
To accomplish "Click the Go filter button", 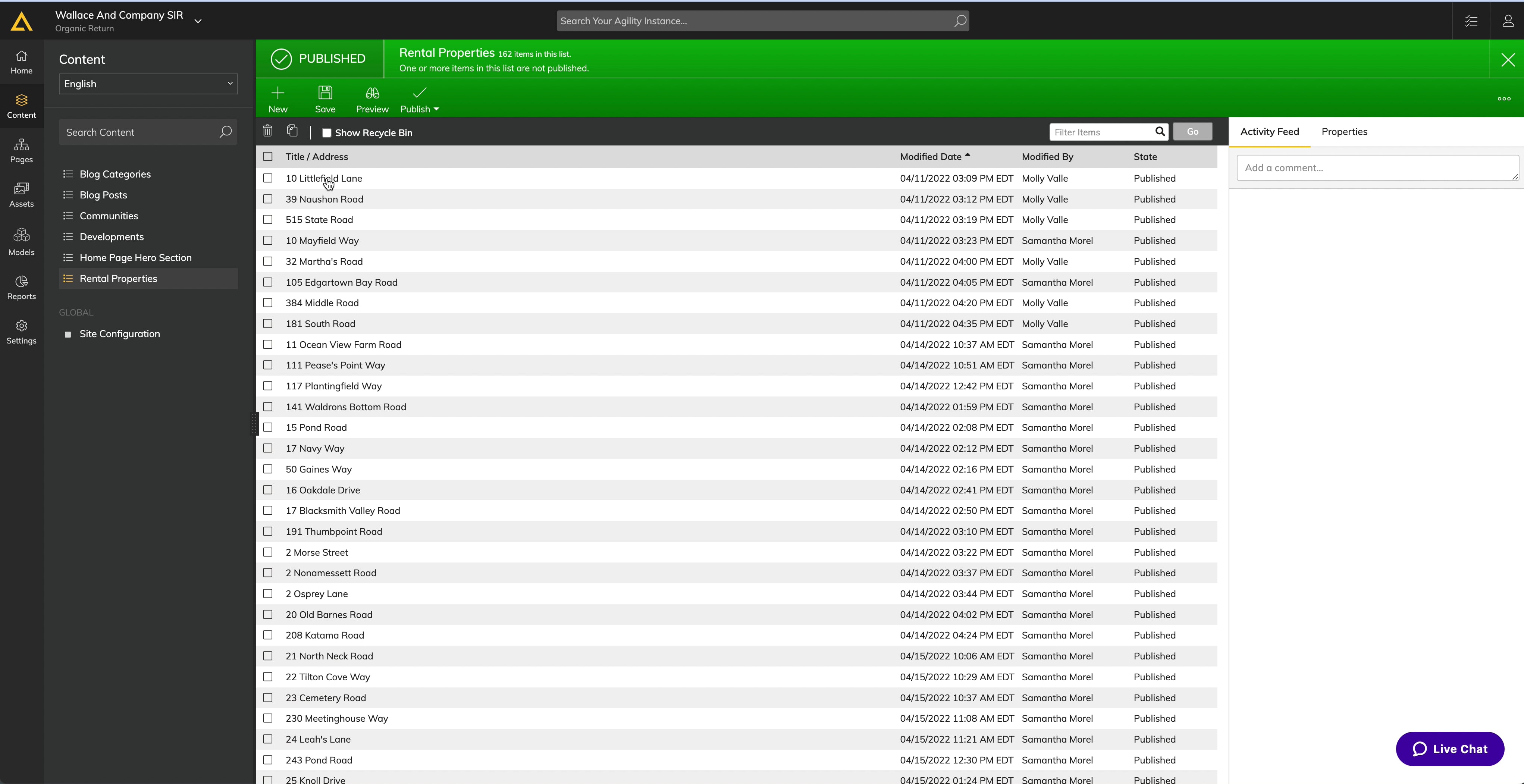I will pos(1192,131).
